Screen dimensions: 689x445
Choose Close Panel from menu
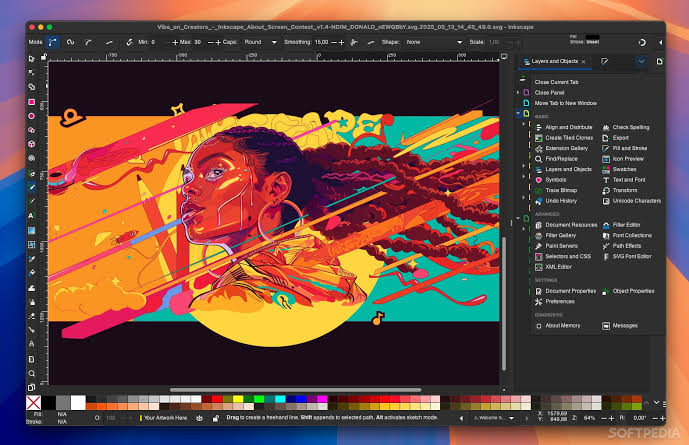click(549, 93)
